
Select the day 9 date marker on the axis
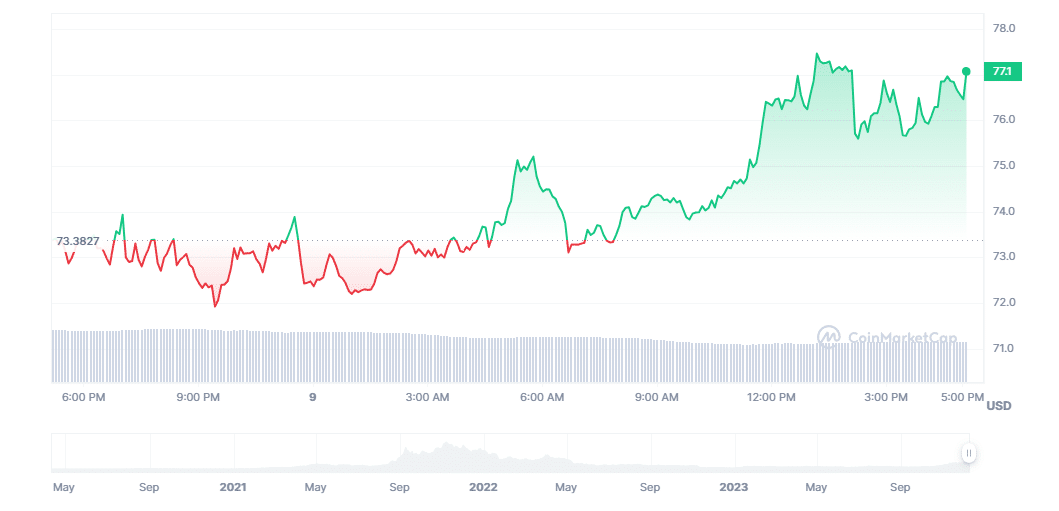click(313, 397)
